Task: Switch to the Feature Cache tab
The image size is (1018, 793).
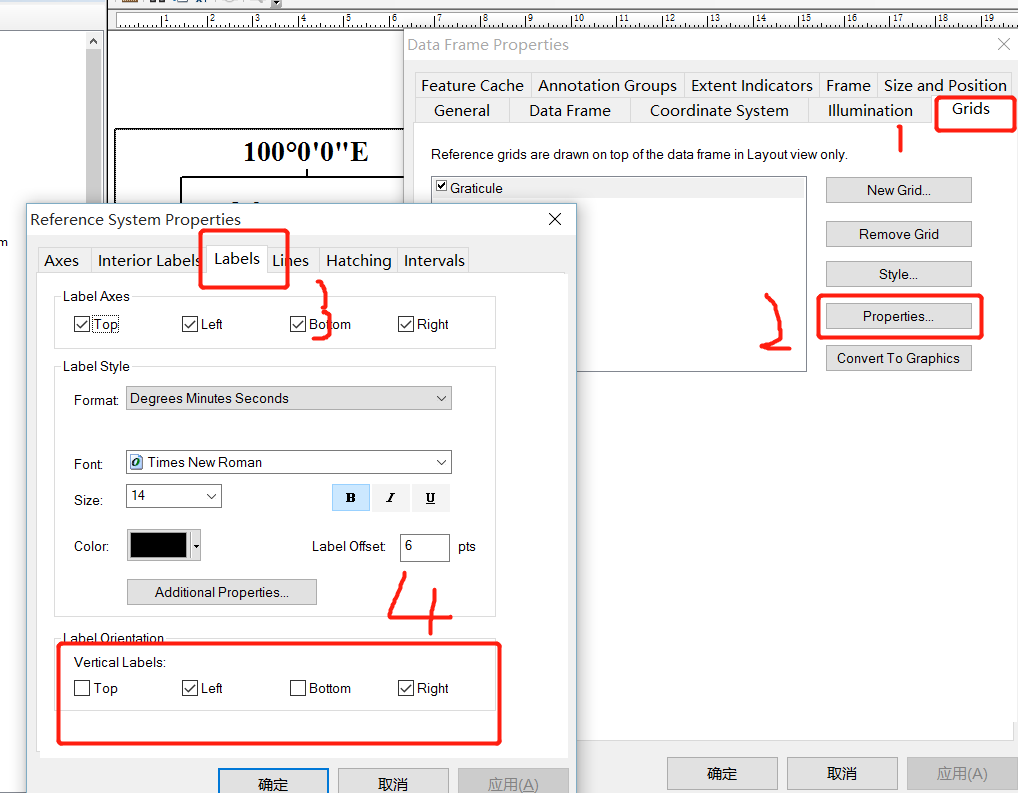Action: click(x=472, y=86)
